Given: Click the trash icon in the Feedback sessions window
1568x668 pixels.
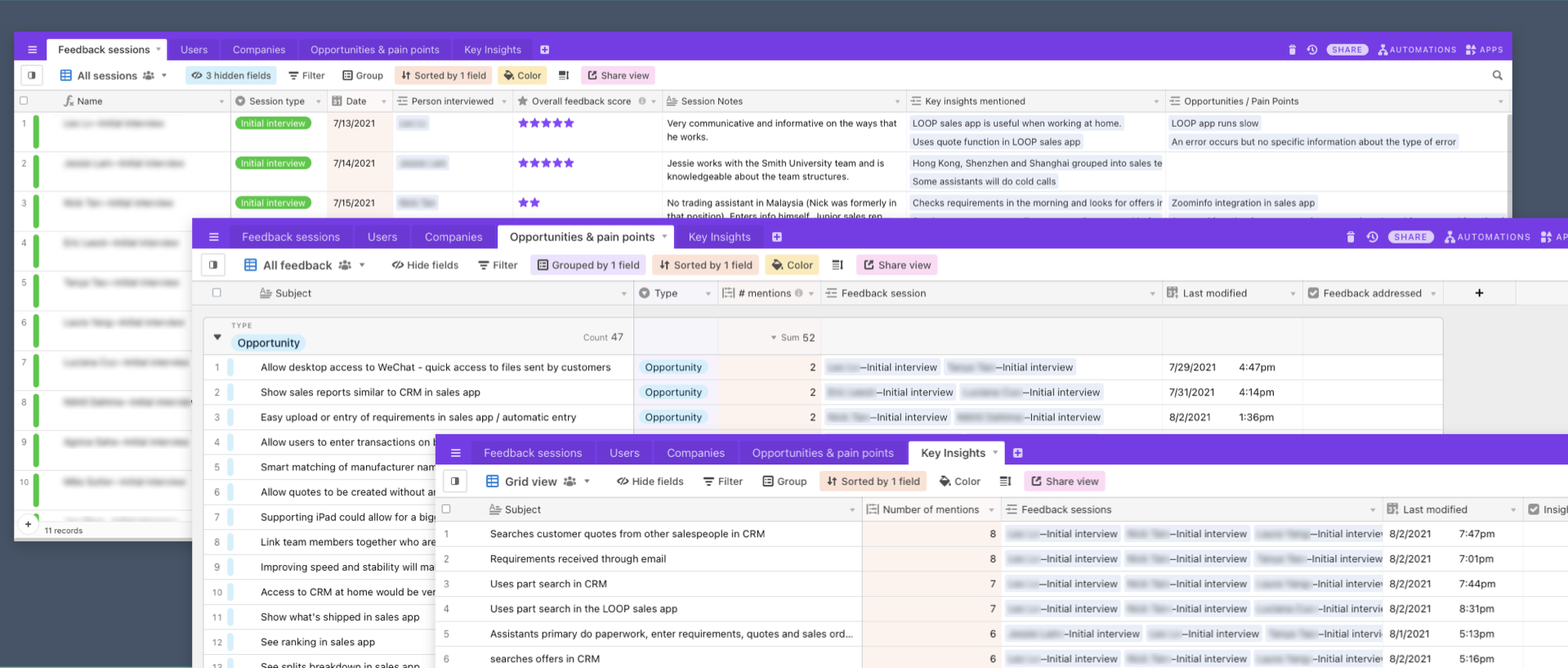Looking at the screenshot, I should pyautogui.click(x=1292, y=50).
